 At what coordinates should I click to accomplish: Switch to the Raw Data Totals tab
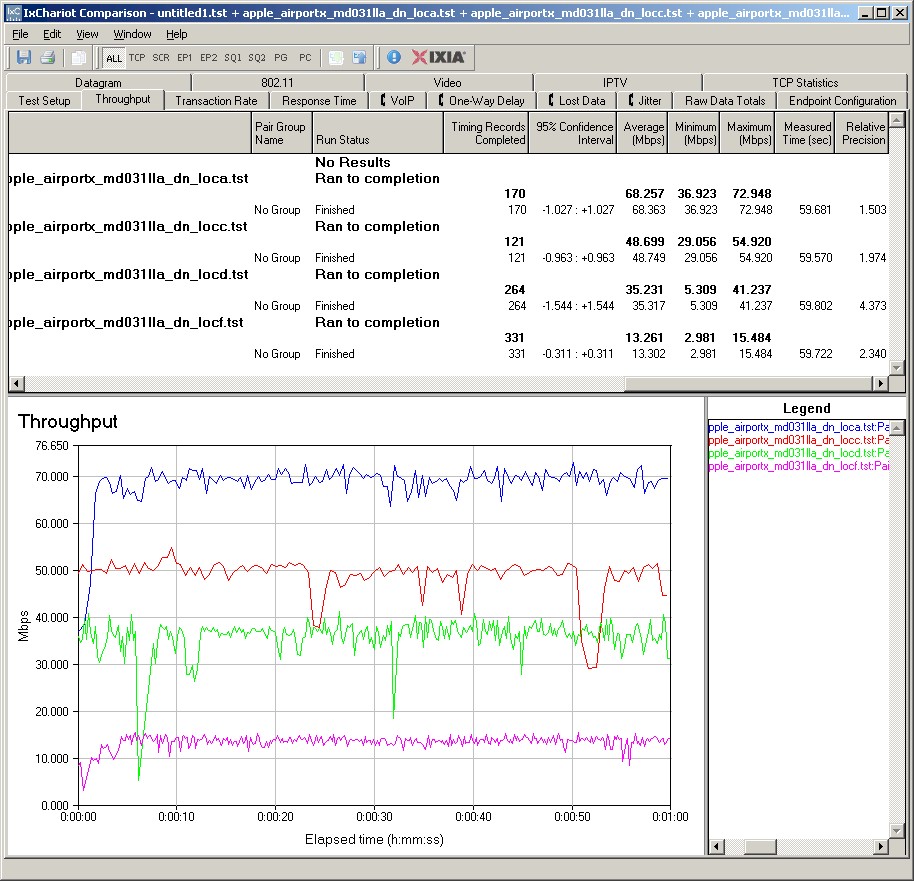725,101
